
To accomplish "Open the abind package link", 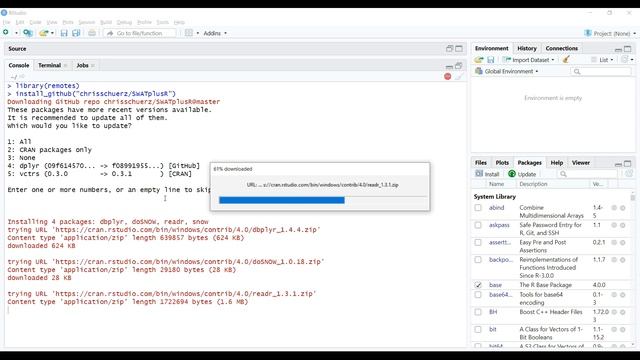I will point(497,208).
